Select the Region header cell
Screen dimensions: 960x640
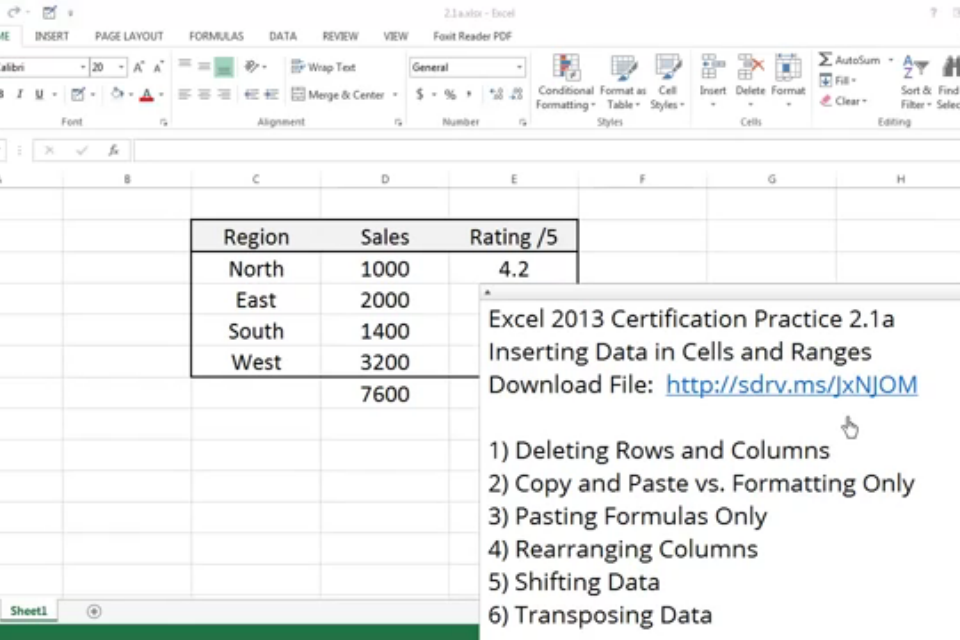[x=256, y=236]
